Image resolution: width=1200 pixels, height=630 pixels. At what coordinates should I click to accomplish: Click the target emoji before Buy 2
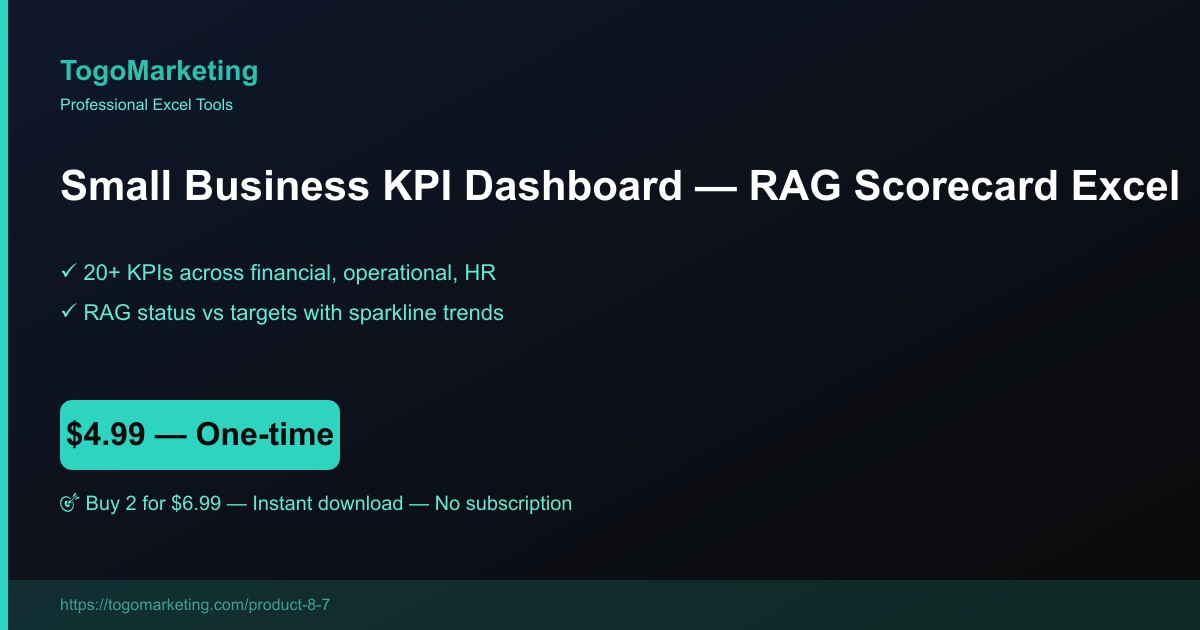pyautogui.click(x=70, y=504)
